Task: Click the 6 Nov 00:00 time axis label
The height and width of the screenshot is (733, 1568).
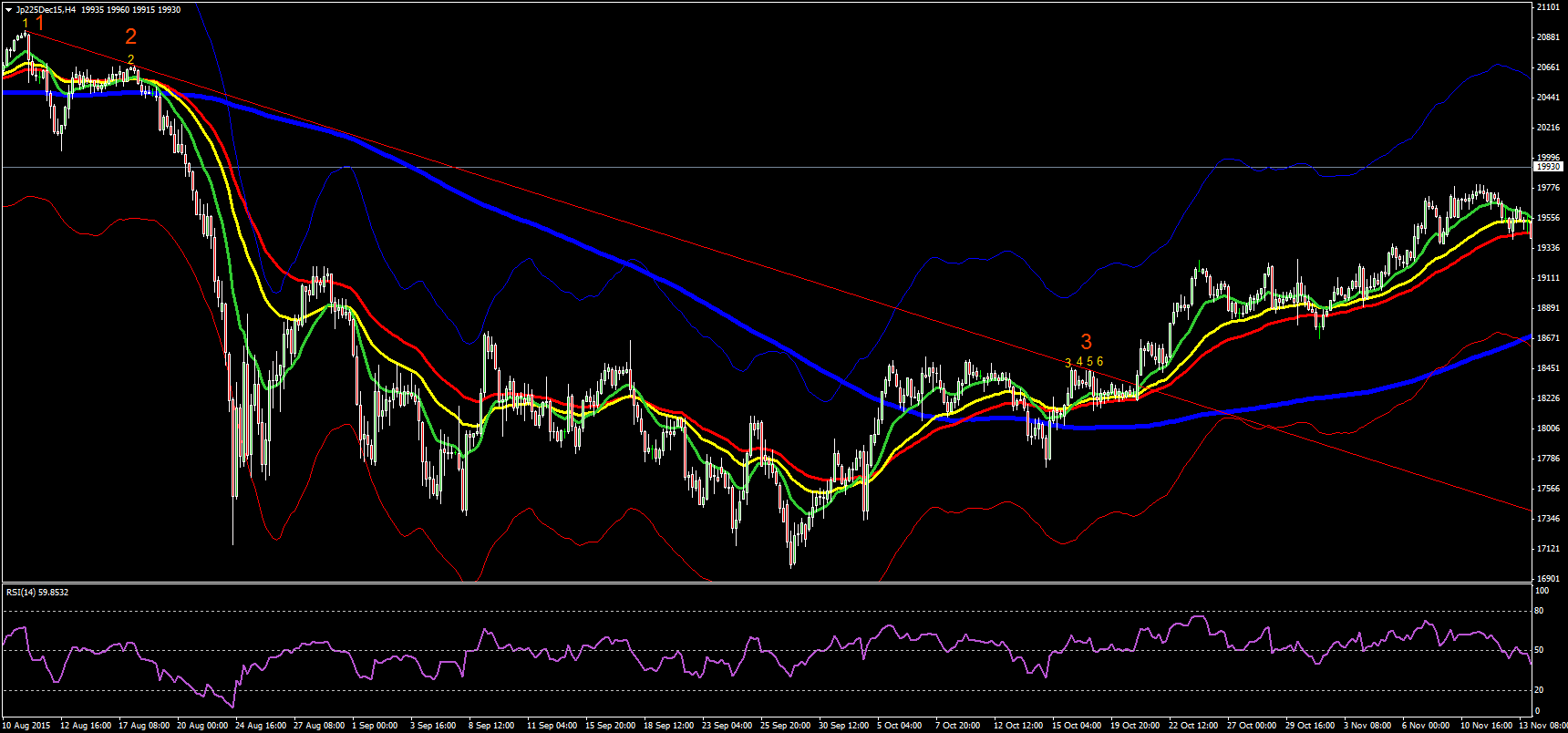Action: 1426,726
